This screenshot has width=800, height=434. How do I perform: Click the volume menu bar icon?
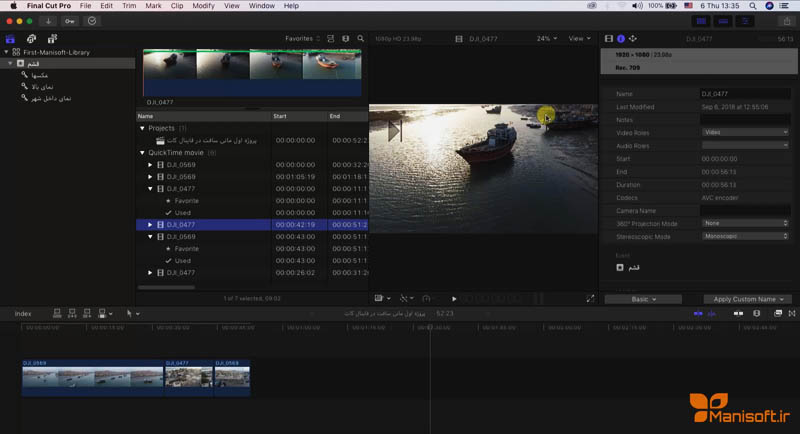tap(637, 6)
